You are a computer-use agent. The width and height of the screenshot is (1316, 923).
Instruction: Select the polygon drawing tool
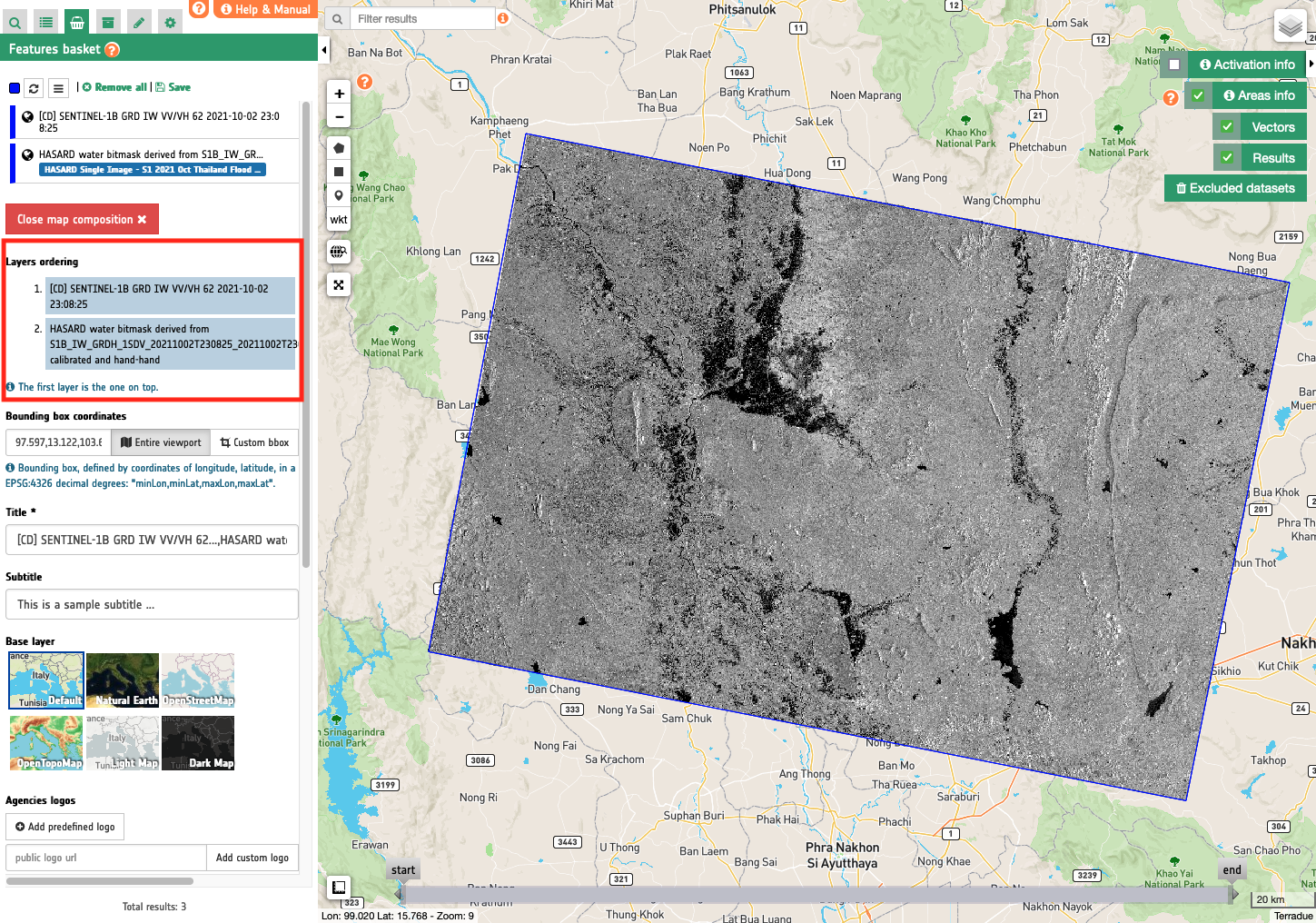point(339,148)
